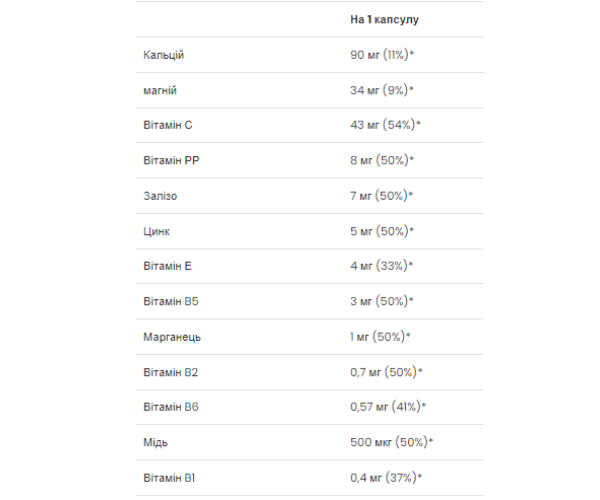Viewport: 600px width, 500px height.
Task: Click the 34 мг (9%) value
Action: (x=375, y=89)
